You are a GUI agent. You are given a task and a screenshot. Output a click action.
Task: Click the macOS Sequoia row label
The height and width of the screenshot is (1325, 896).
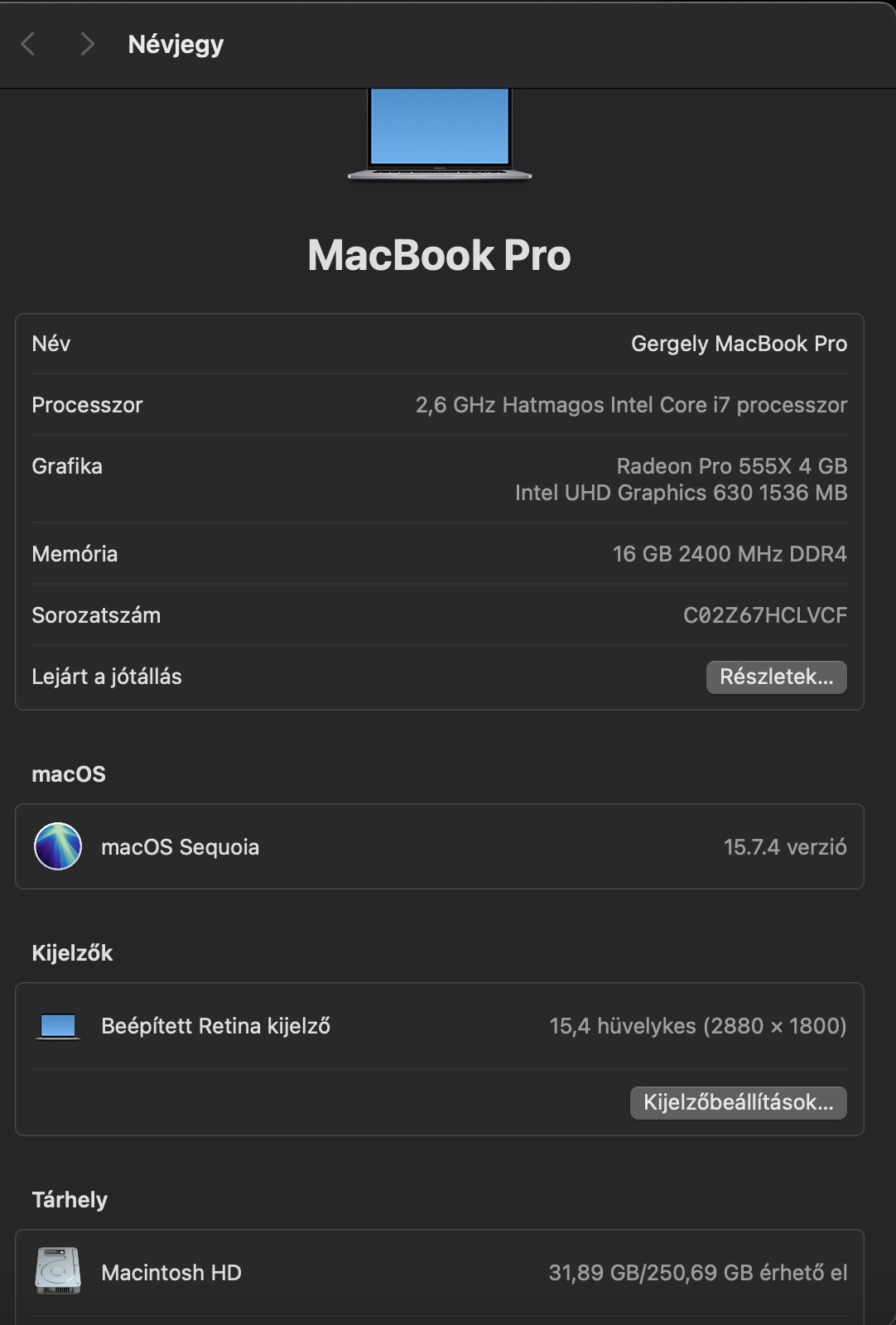180,847
